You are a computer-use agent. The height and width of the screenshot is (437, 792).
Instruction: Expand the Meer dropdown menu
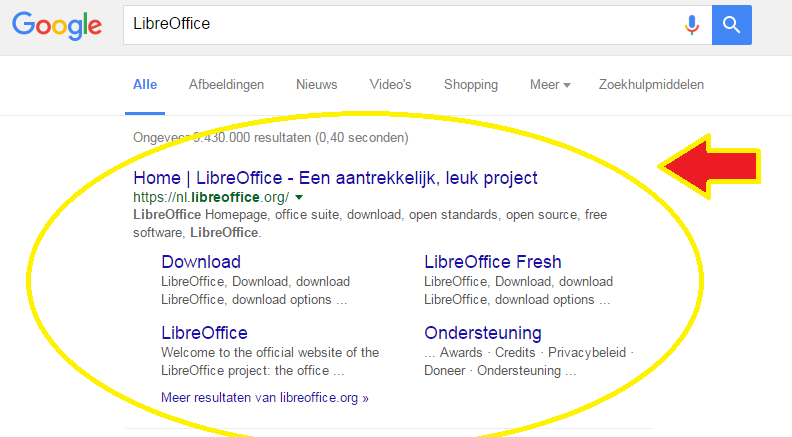(x=550, y=85)
